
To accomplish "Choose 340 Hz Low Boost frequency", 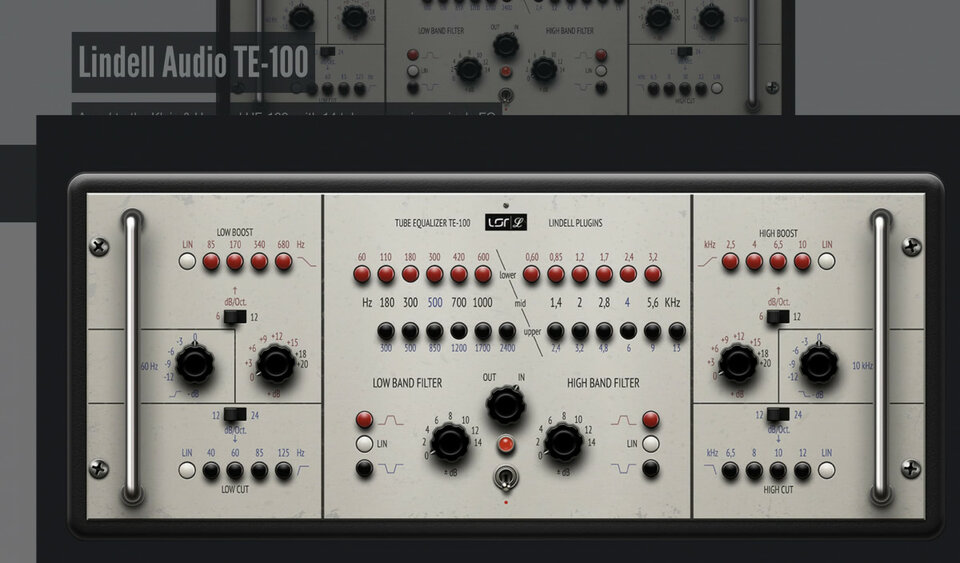I will [260, 262].
